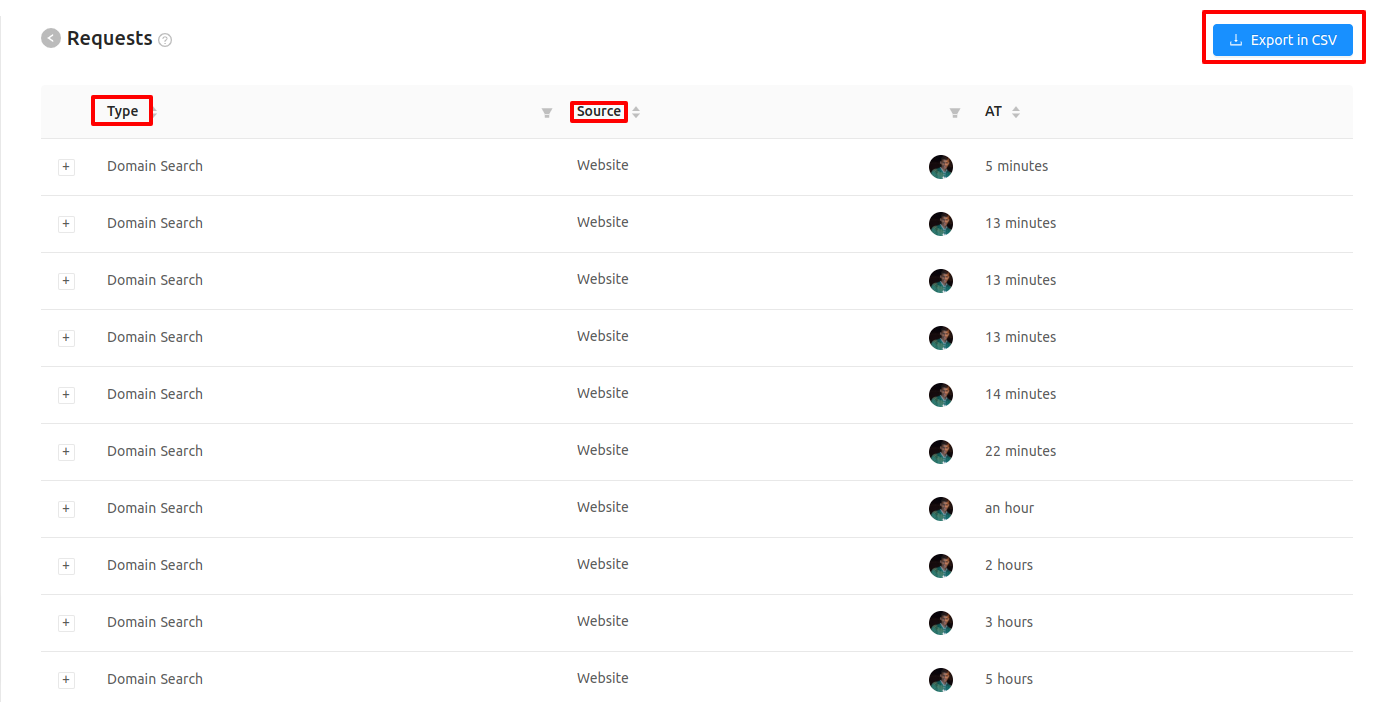This screenshot has width=1386, height=702.
Task: Select the '14 minutes' time cell
Action: (1020, 394)
